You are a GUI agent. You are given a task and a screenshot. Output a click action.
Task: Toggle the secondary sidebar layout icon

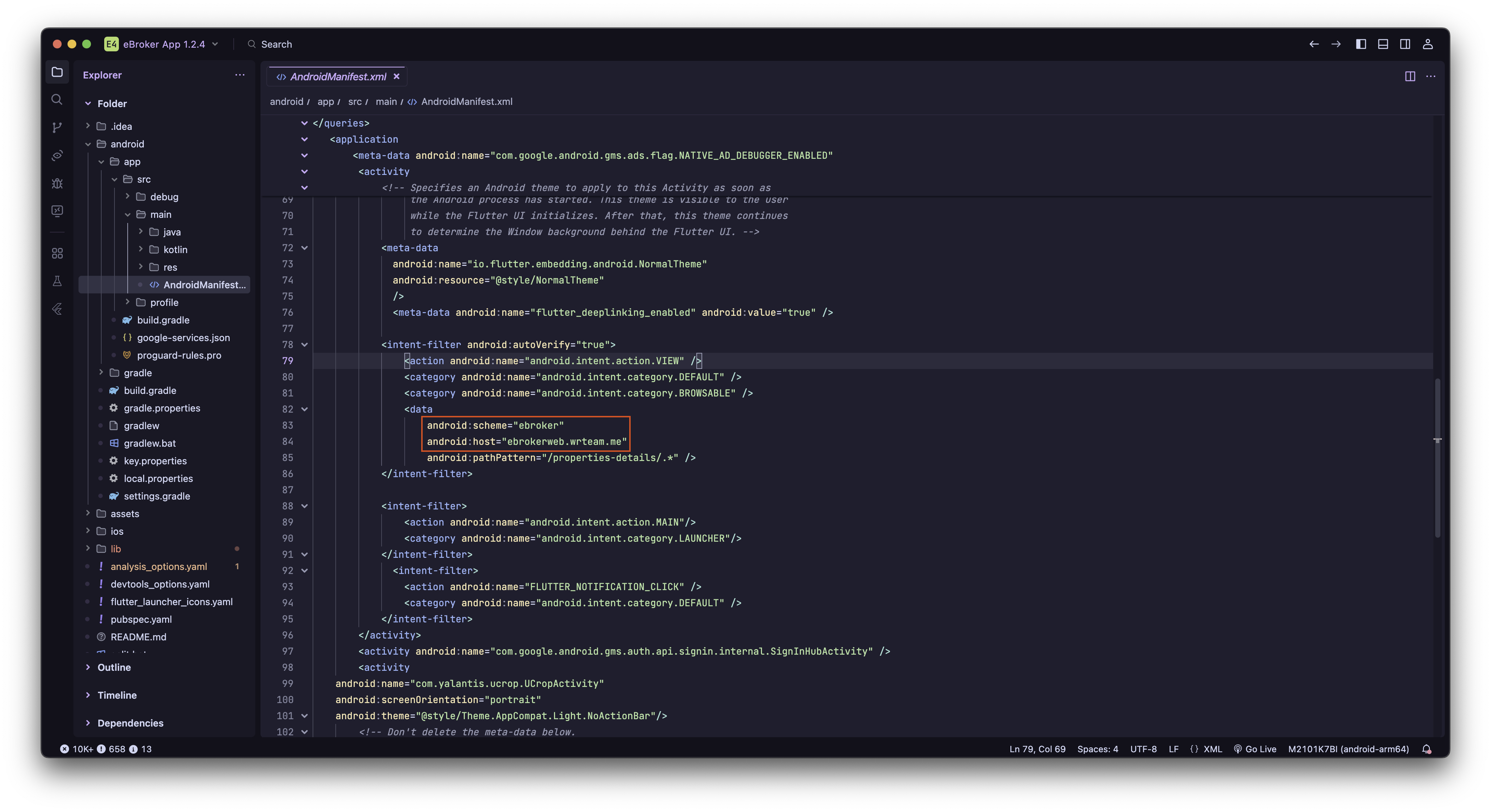(1405, 44)
